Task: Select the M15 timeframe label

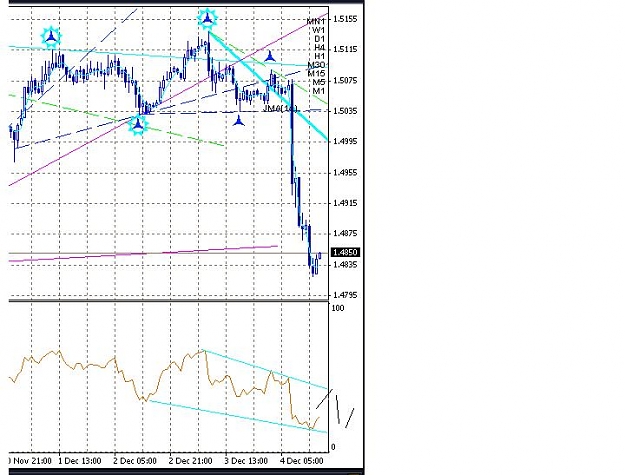Action: pyautogui.click(x=316, y=74)
